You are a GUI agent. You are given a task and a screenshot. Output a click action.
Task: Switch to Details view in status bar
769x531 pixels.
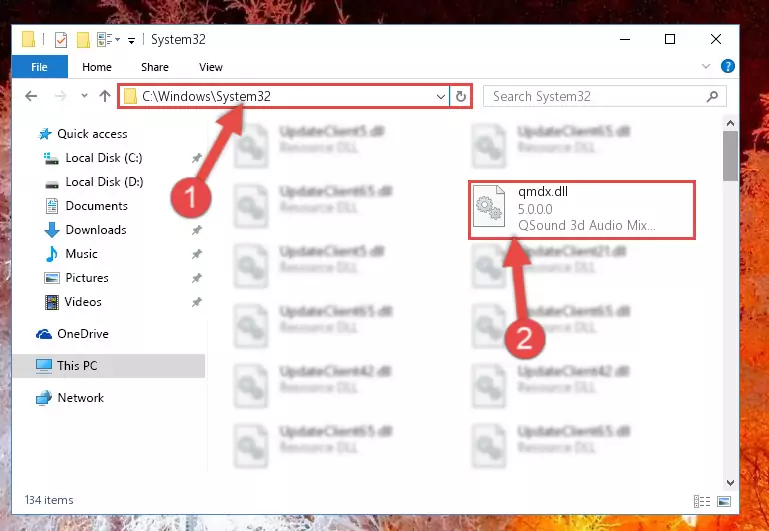click(x=702, y=501)
